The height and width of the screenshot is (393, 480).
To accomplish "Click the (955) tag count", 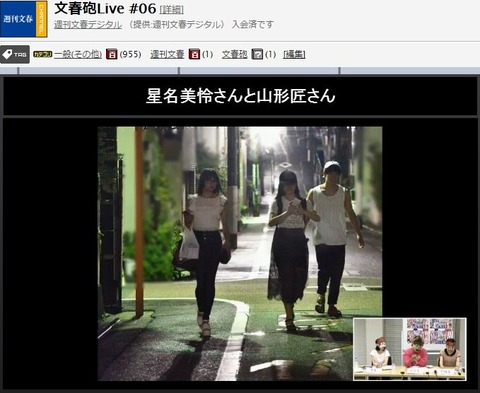I will (130, 54).
